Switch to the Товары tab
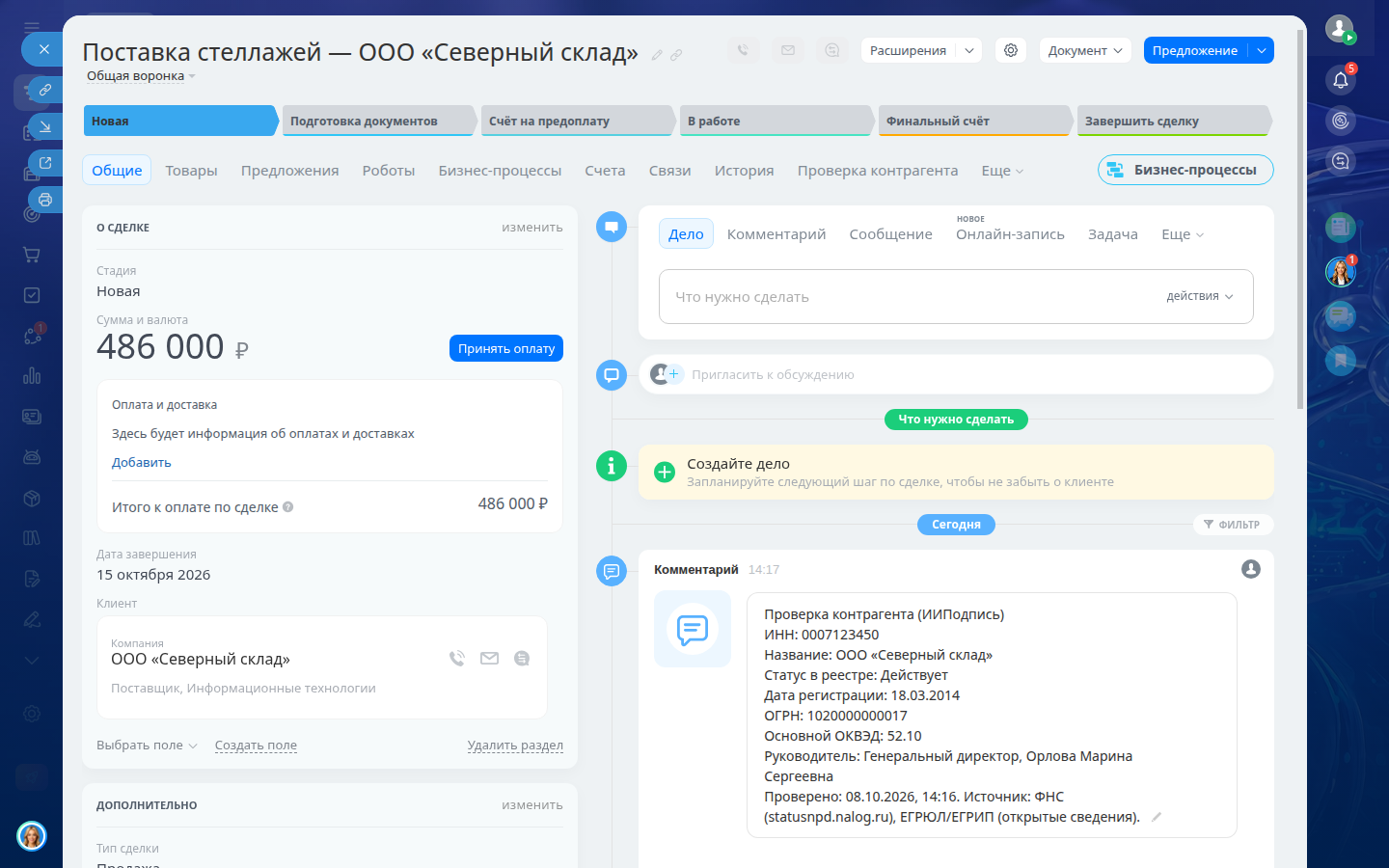The height and width of the screenshot is (868, 1389). point(191,171)
